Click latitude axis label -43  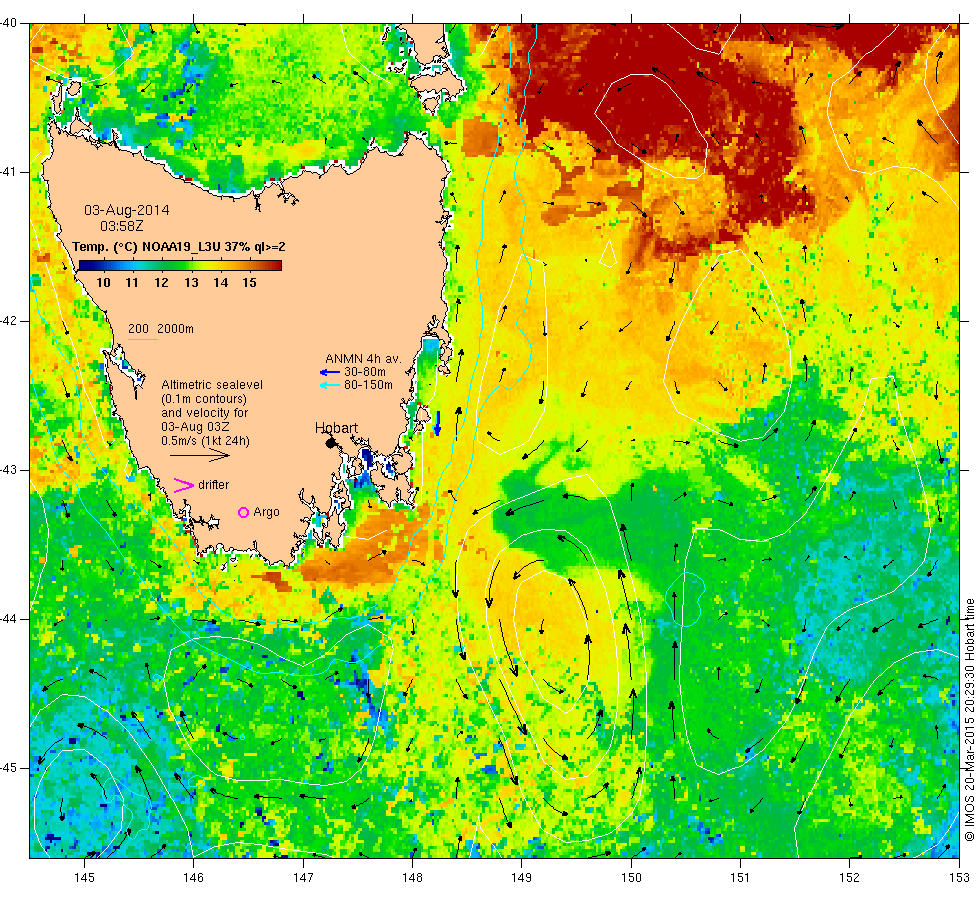[9, 470]
